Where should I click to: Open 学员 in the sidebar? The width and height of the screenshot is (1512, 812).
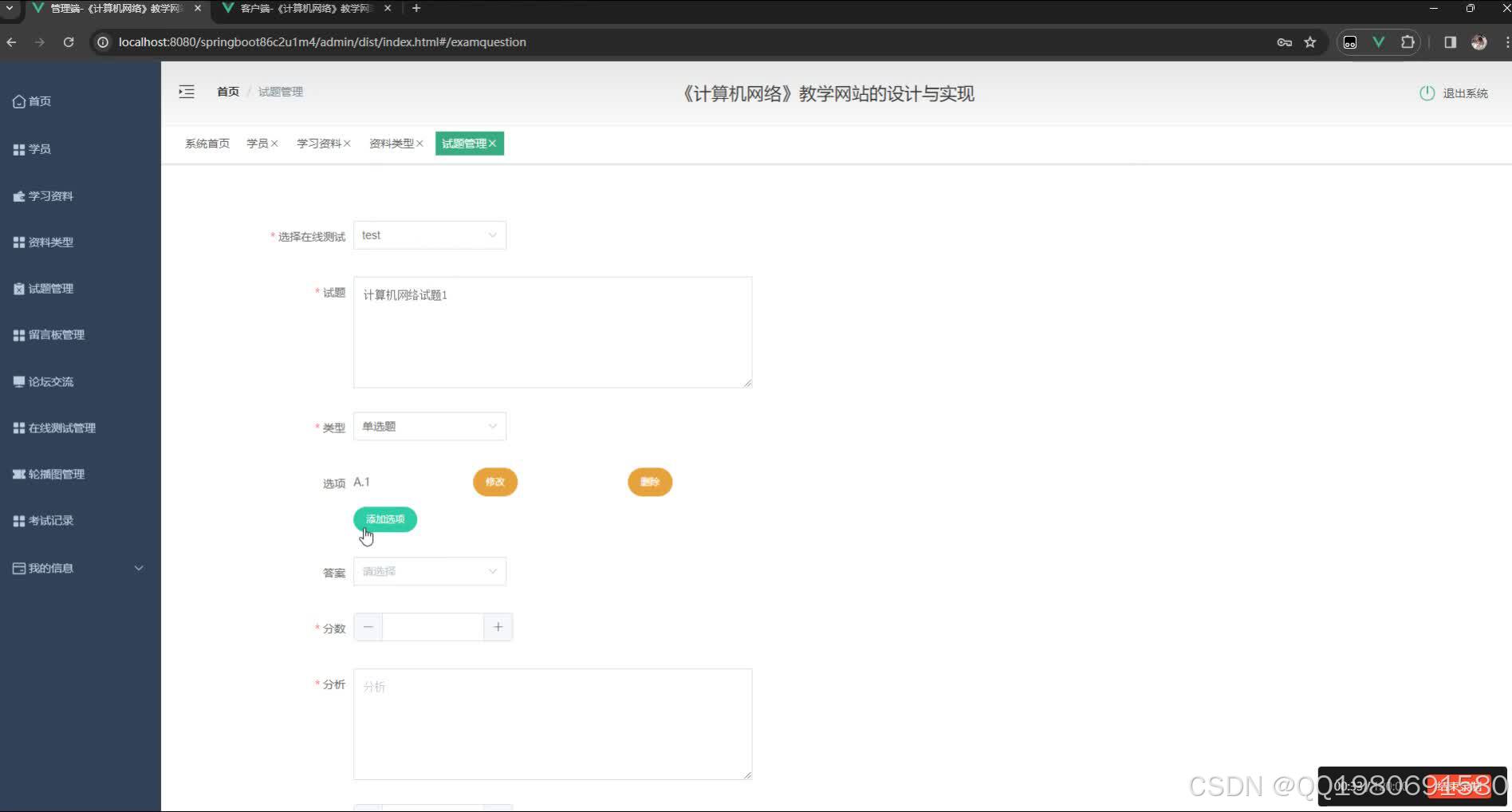[32, 149]
